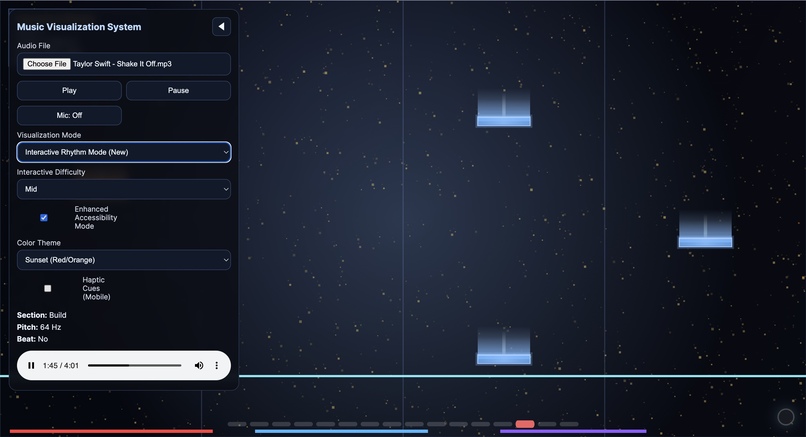Click the red lane bar at bottom left
The width and height of the screenshot is (806, 437).
coord(111,431)
